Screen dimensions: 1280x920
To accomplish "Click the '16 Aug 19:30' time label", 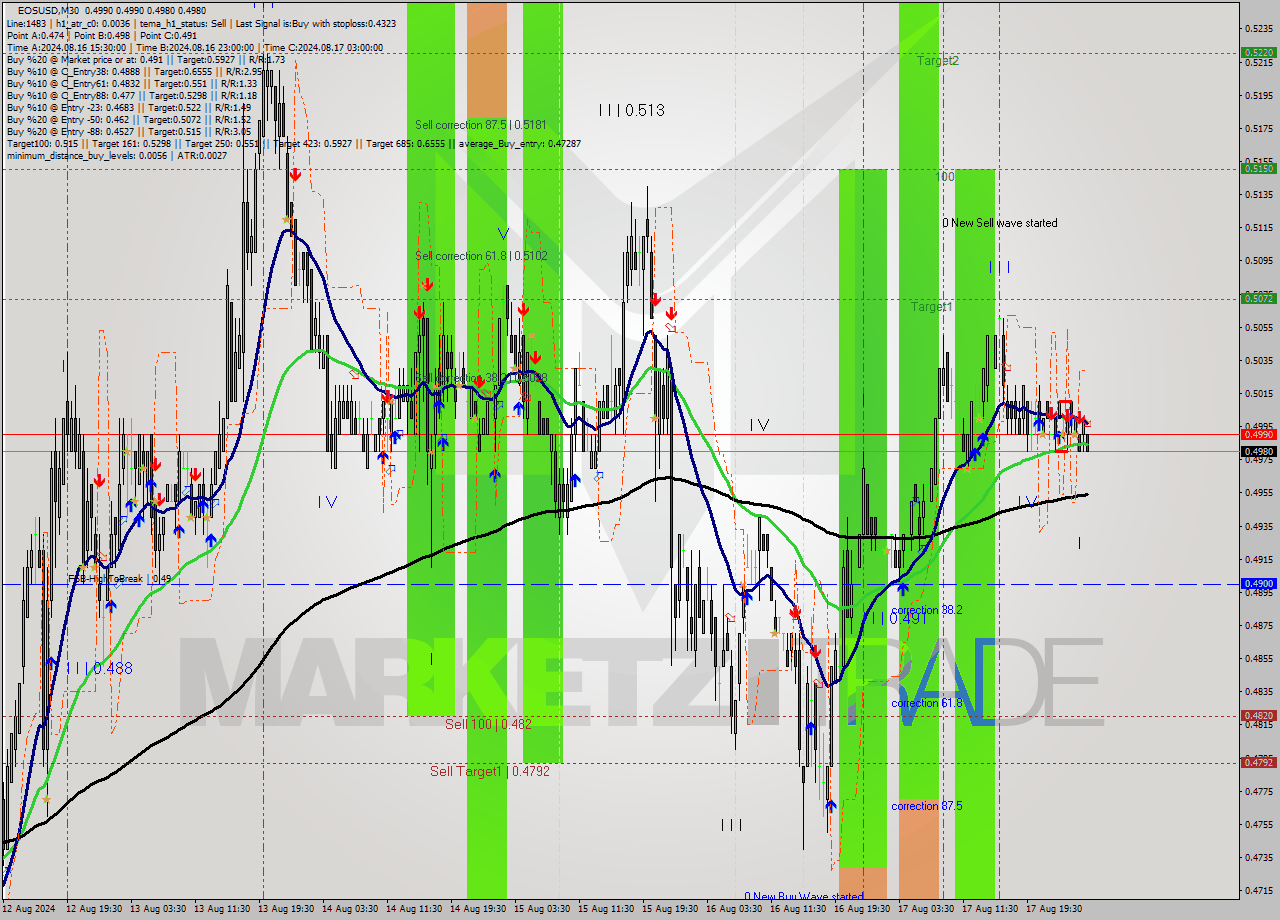I will pos(863,908).
